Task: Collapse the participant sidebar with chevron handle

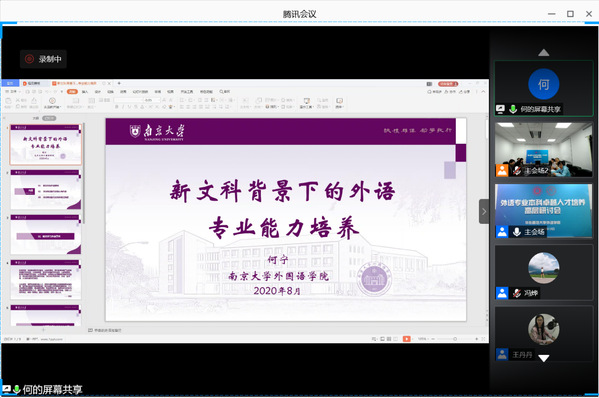Action: point(484,211)
